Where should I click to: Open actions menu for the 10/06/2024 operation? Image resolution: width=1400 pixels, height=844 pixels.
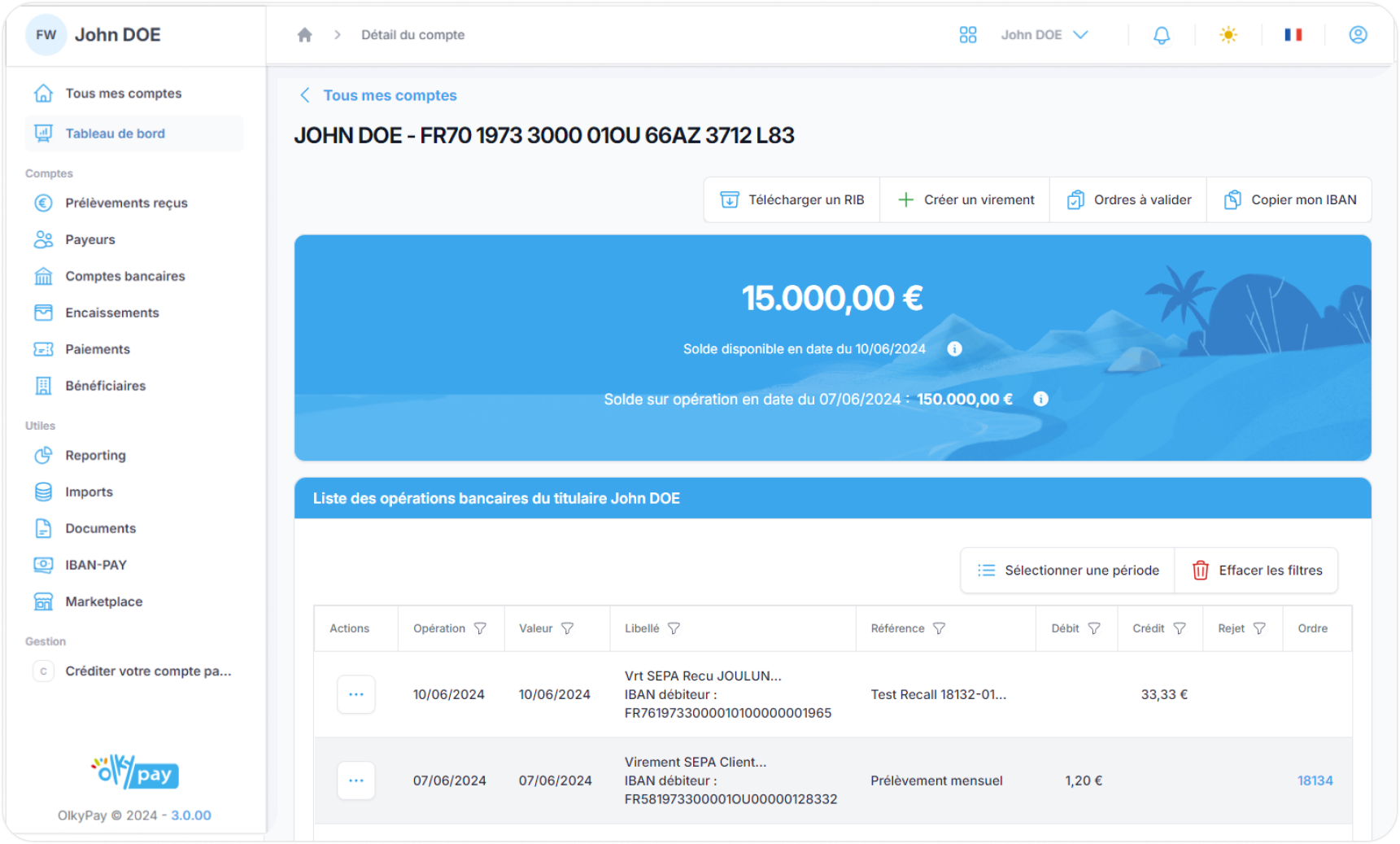(x=355, y=694)
